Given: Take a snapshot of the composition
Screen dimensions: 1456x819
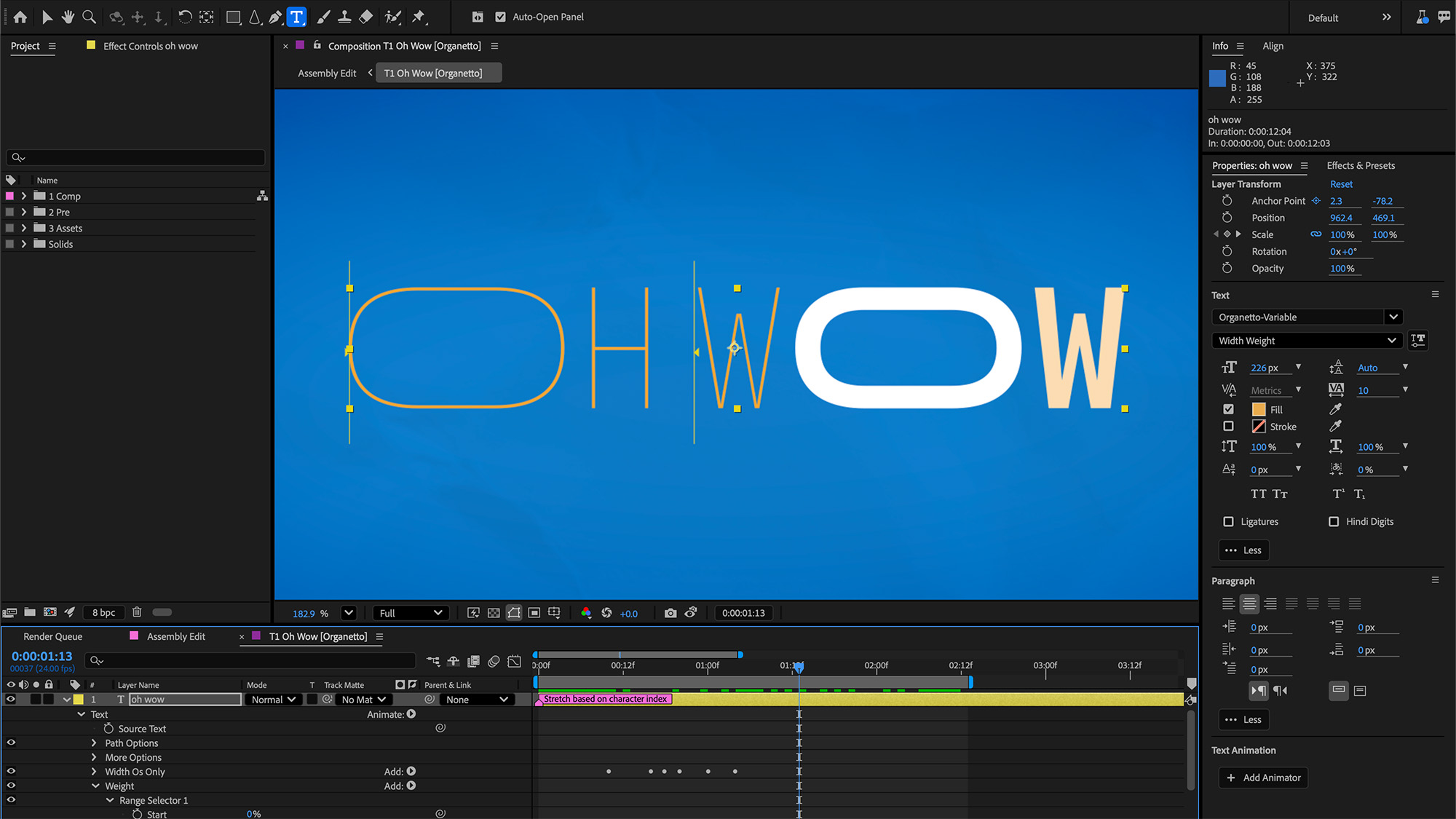Looking at the screenshot, I should pos(670,613).
